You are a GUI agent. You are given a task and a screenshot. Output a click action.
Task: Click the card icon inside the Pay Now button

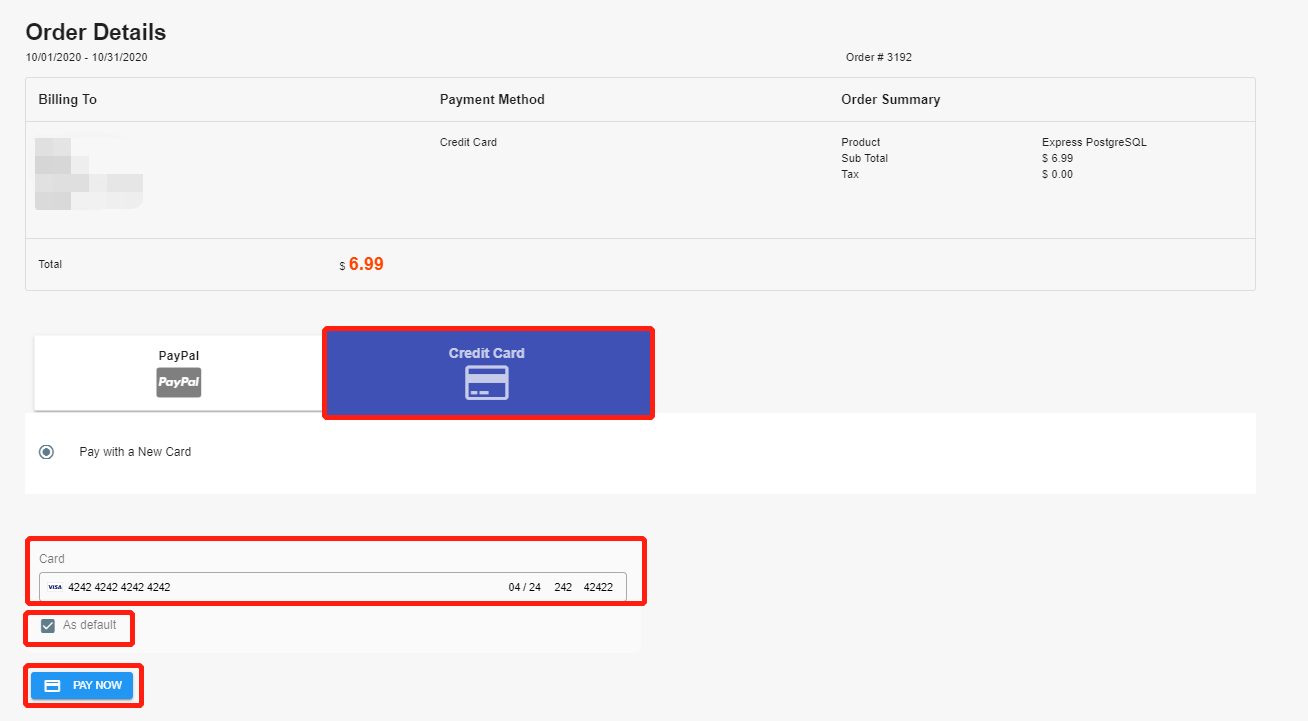click(x=53, y=685)
